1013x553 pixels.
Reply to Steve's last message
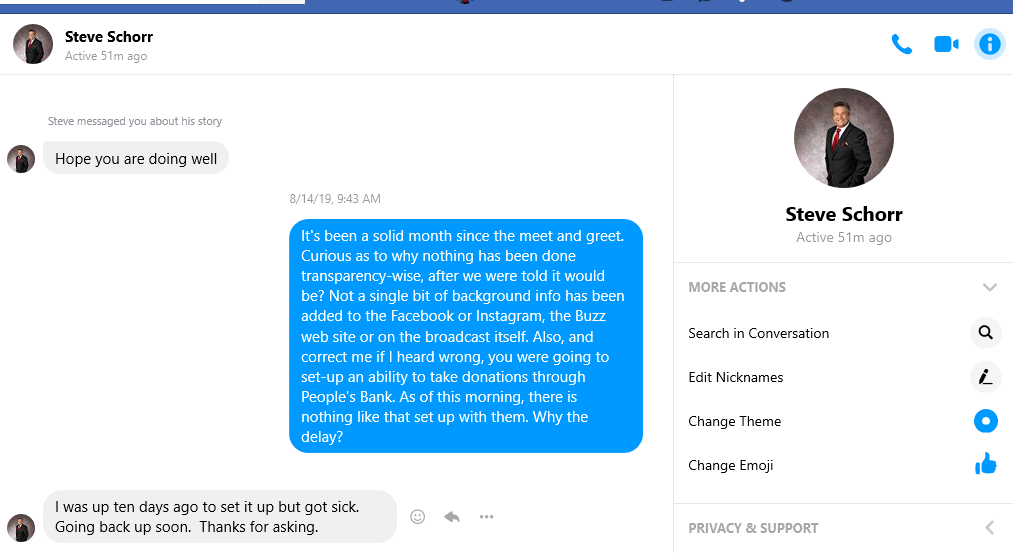click(x=452, y=517)
